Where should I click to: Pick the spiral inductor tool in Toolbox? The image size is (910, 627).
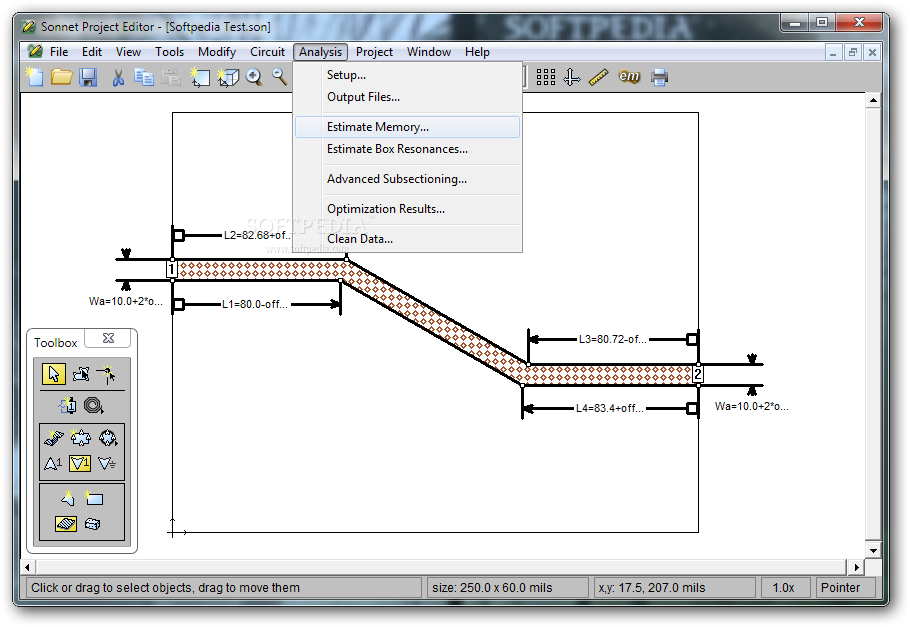pyautogui.click(x=93, y=405)
